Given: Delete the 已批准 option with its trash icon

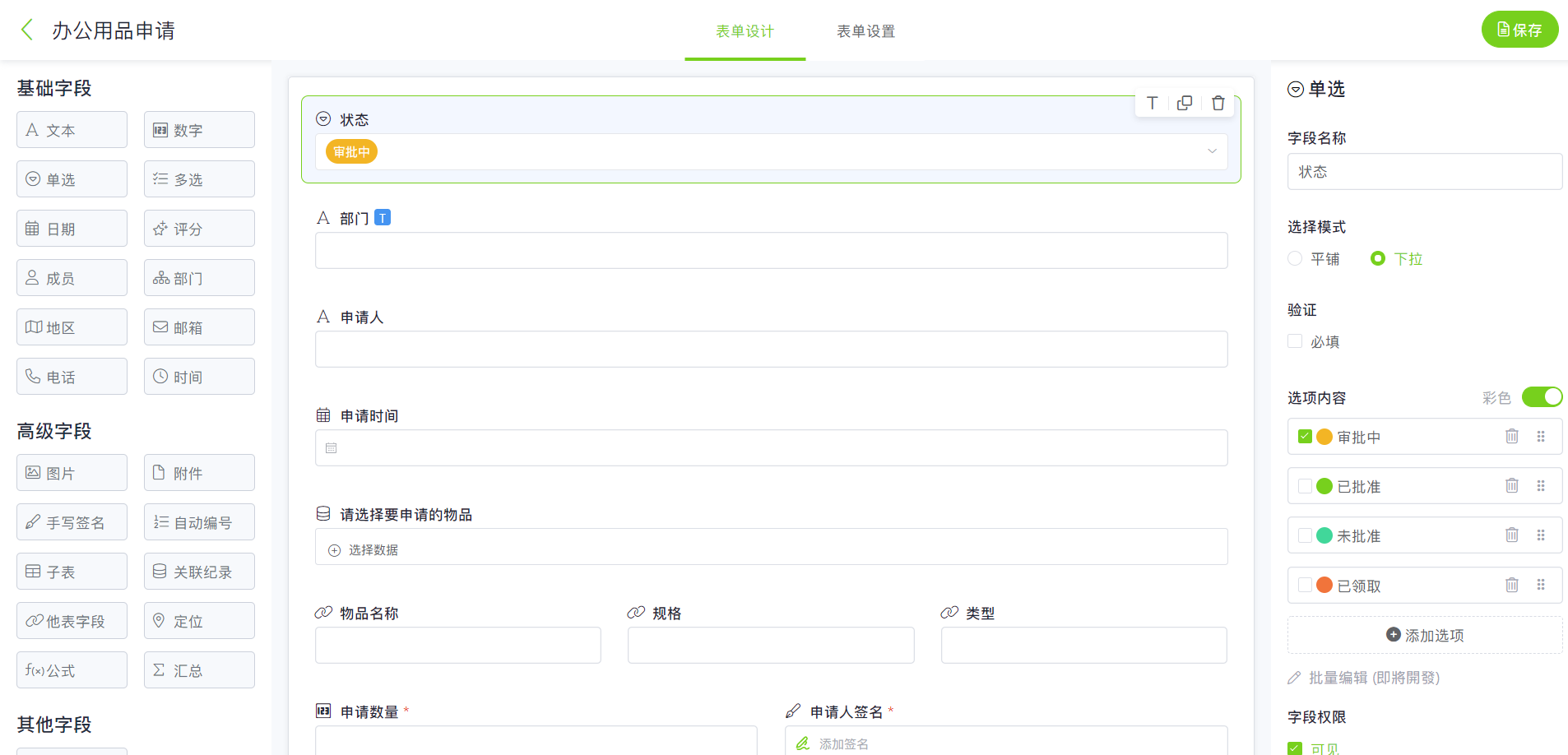Looking at the screenshot, I should pyautogui.click(x=1511, y=486).
